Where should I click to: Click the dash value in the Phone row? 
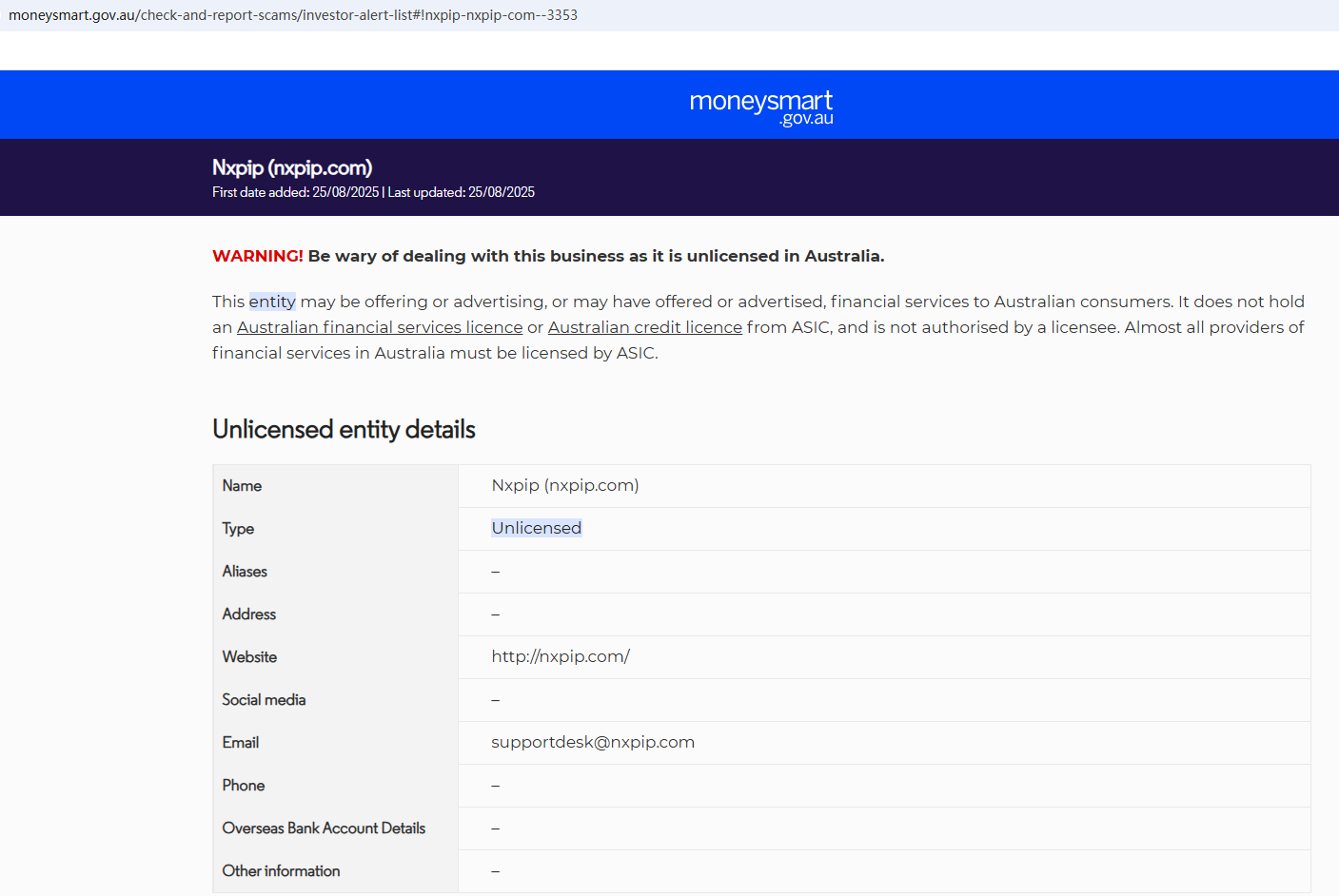(496, 786)
